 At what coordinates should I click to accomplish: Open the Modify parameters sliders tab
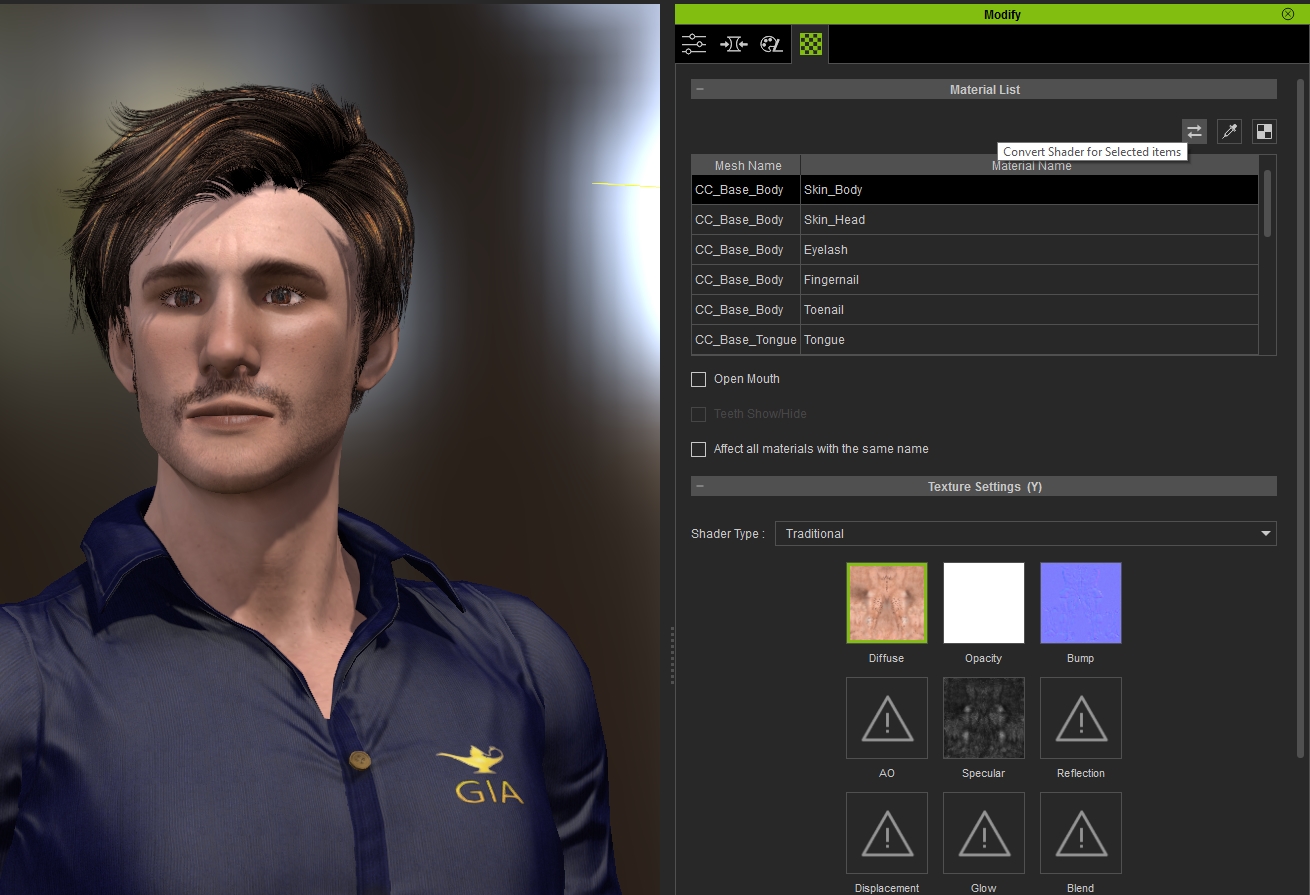click(694, 44)
